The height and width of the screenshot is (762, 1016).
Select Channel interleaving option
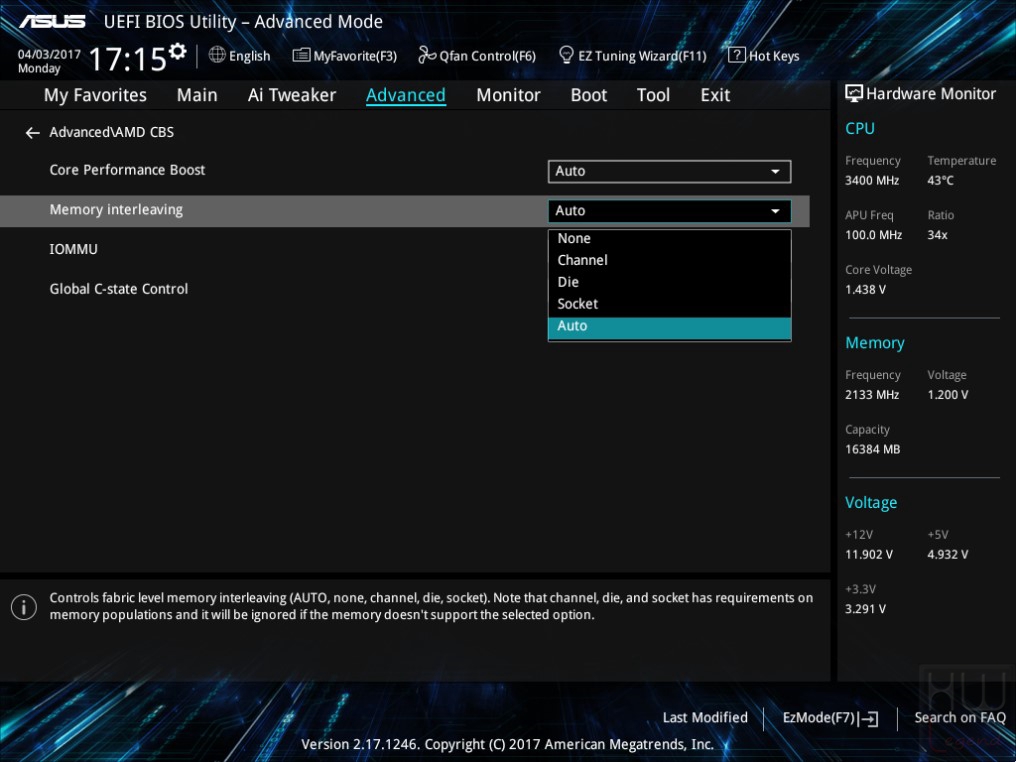(x=669, y=260)
